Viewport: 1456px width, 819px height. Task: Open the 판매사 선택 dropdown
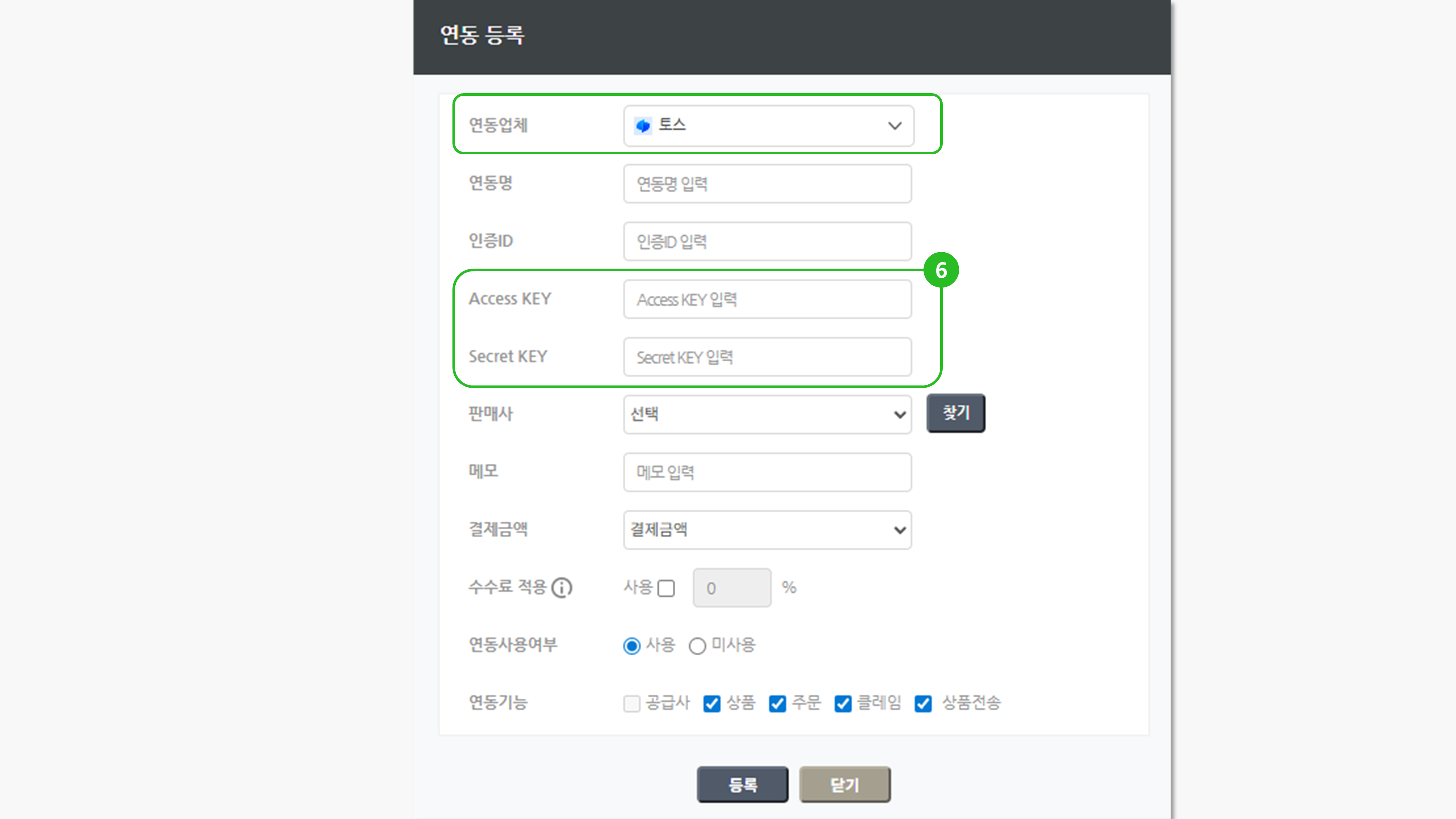pyautogui.click(x=767, y=414)
